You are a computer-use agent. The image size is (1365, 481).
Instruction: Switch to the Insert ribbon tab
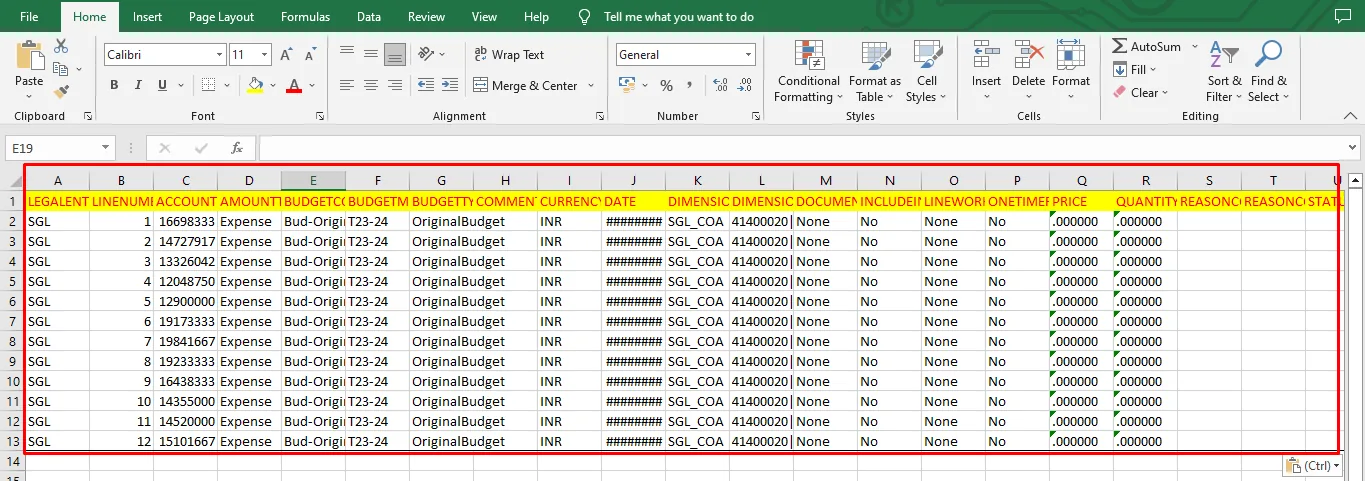click(x=147, y=17)
